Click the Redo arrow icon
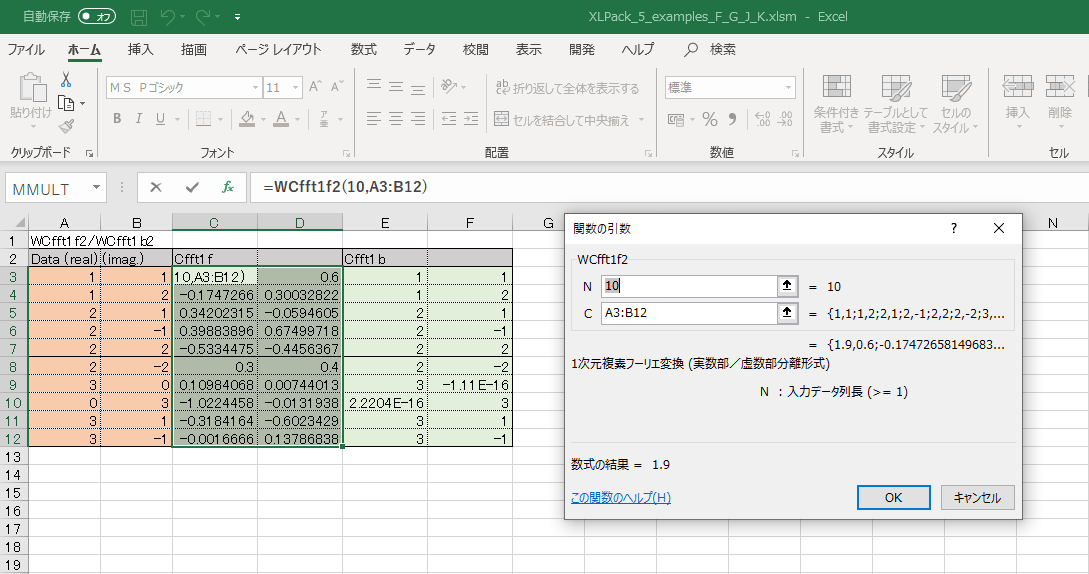This screenshot has height=574, width=1089. click(203, 17)
